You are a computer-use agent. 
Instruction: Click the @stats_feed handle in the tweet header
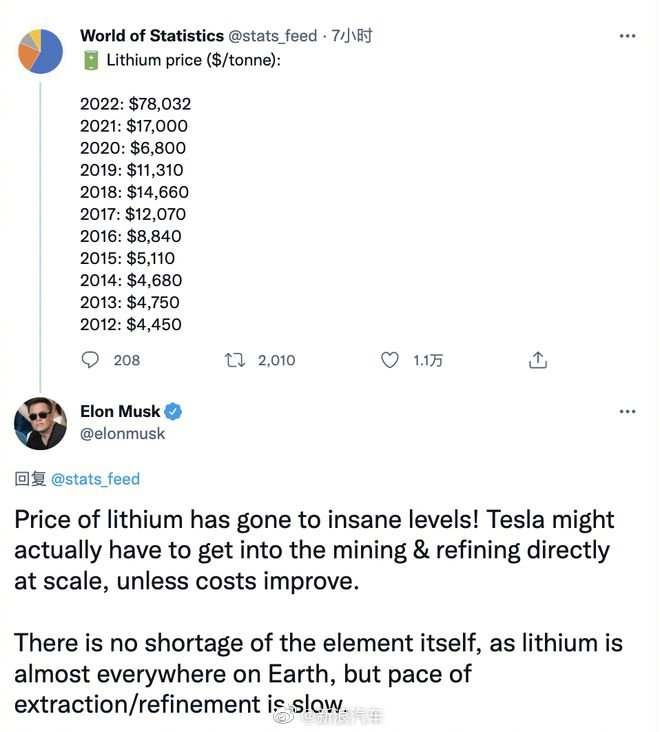272,36
